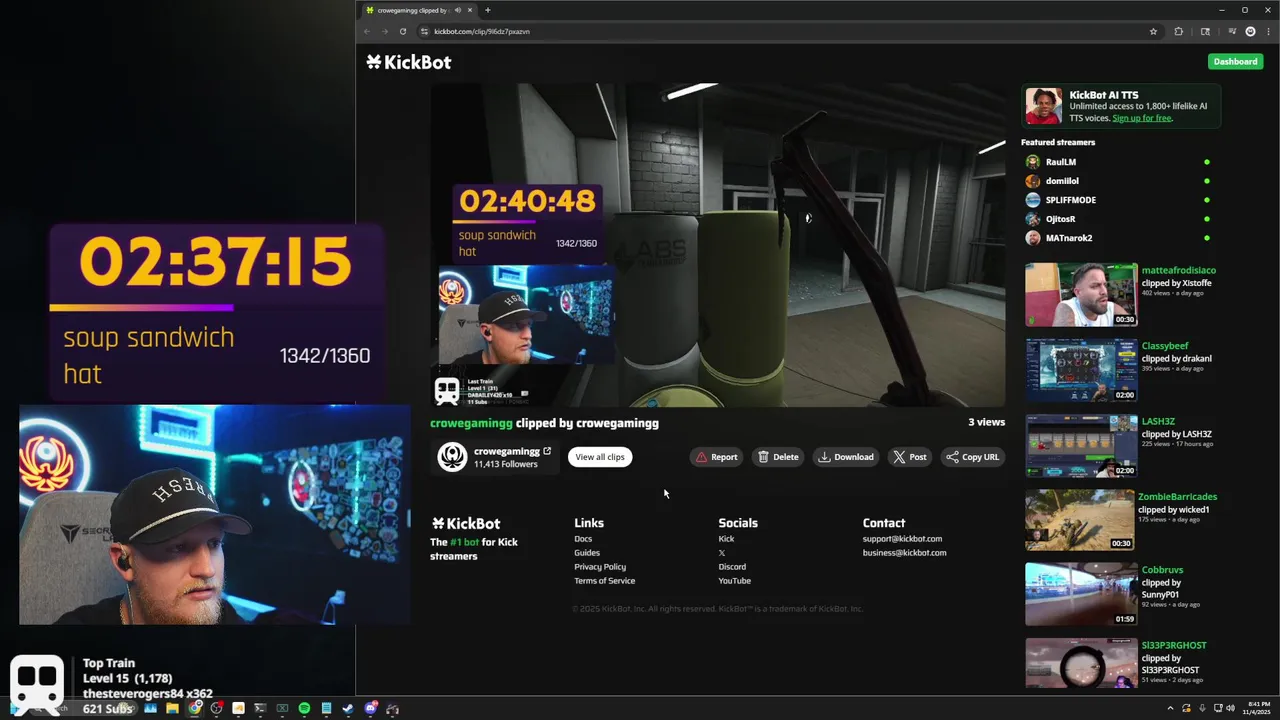The width and height of the screenshot is (1280, 720).
Task: Click support@kickbot.com email link
Action: [x=902, y=539]
